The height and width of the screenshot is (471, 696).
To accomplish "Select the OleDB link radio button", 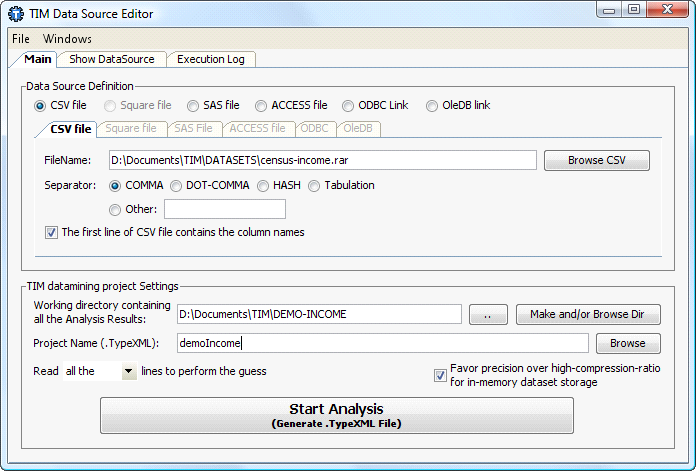I will click(432, 106).
